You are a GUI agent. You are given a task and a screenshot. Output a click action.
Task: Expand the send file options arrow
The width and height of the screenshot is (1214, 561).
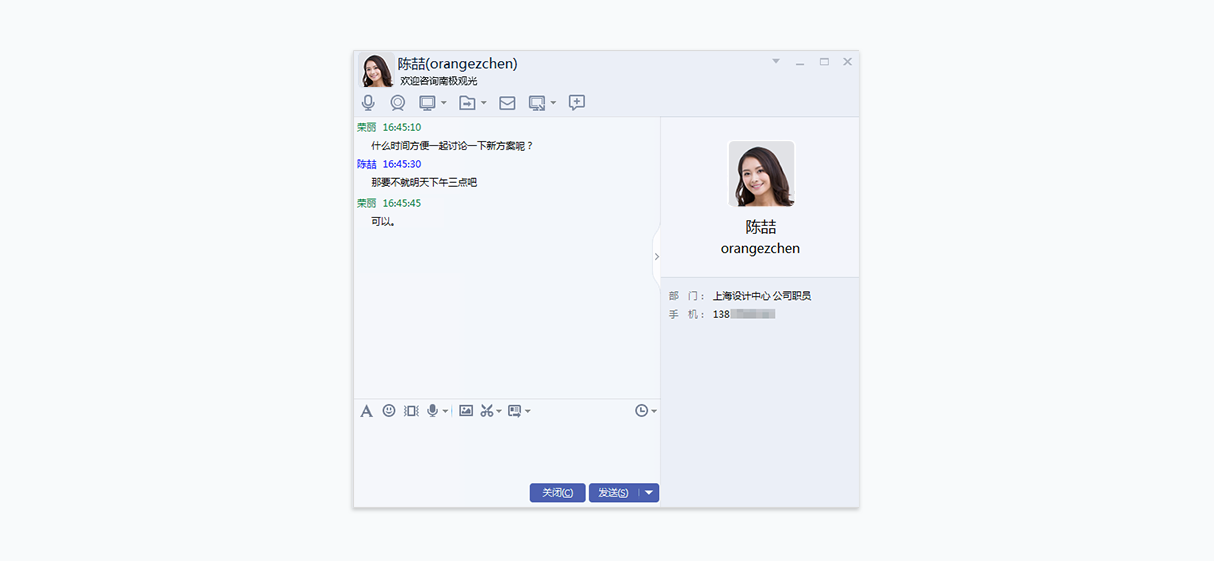[x=484, y=103]
